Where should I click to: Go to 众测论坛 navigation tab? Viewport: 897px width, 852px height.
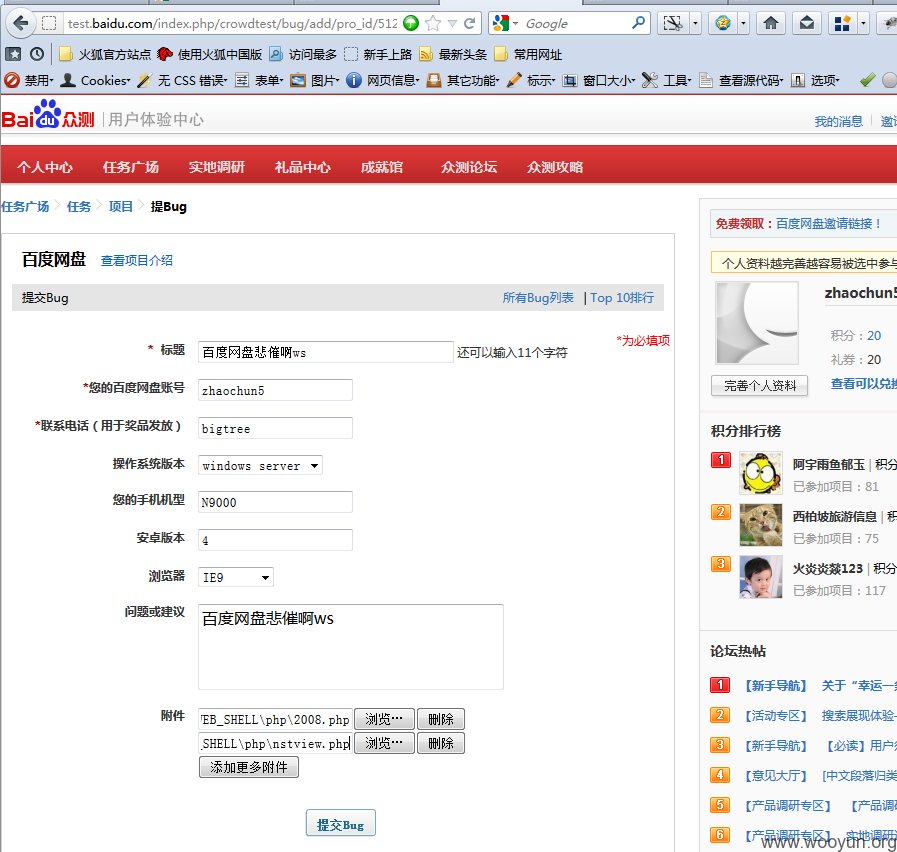(469, 167)
